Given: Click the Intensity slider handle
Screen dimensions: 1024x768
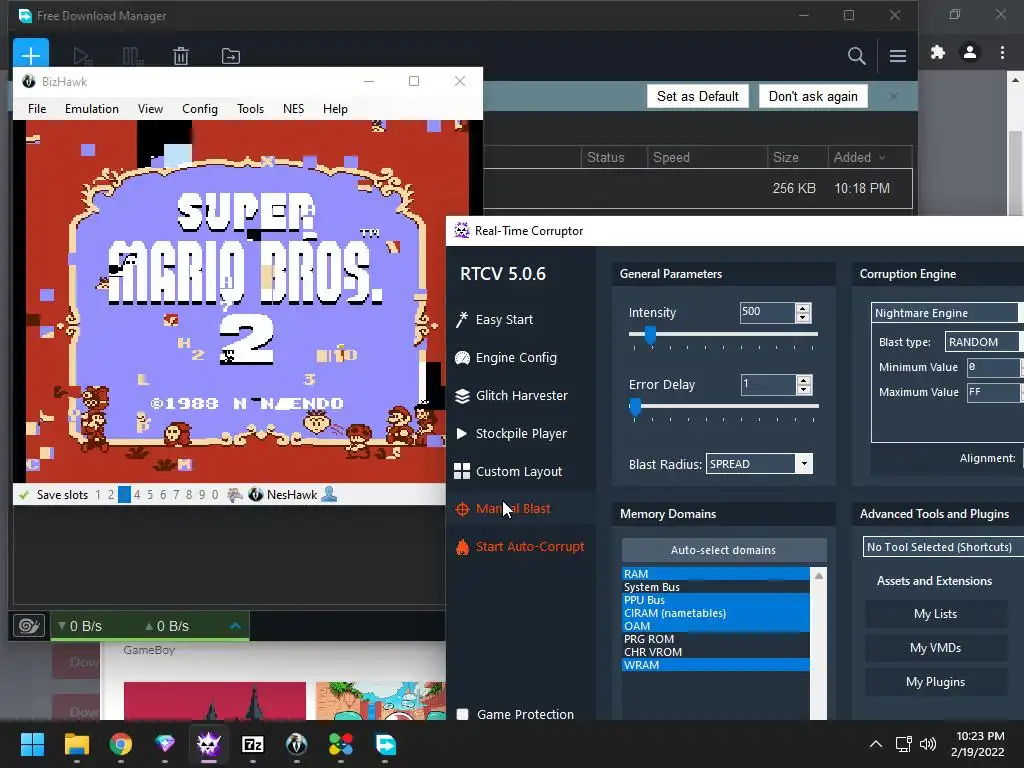Looking at the screenshot, I should click(650, 335).
